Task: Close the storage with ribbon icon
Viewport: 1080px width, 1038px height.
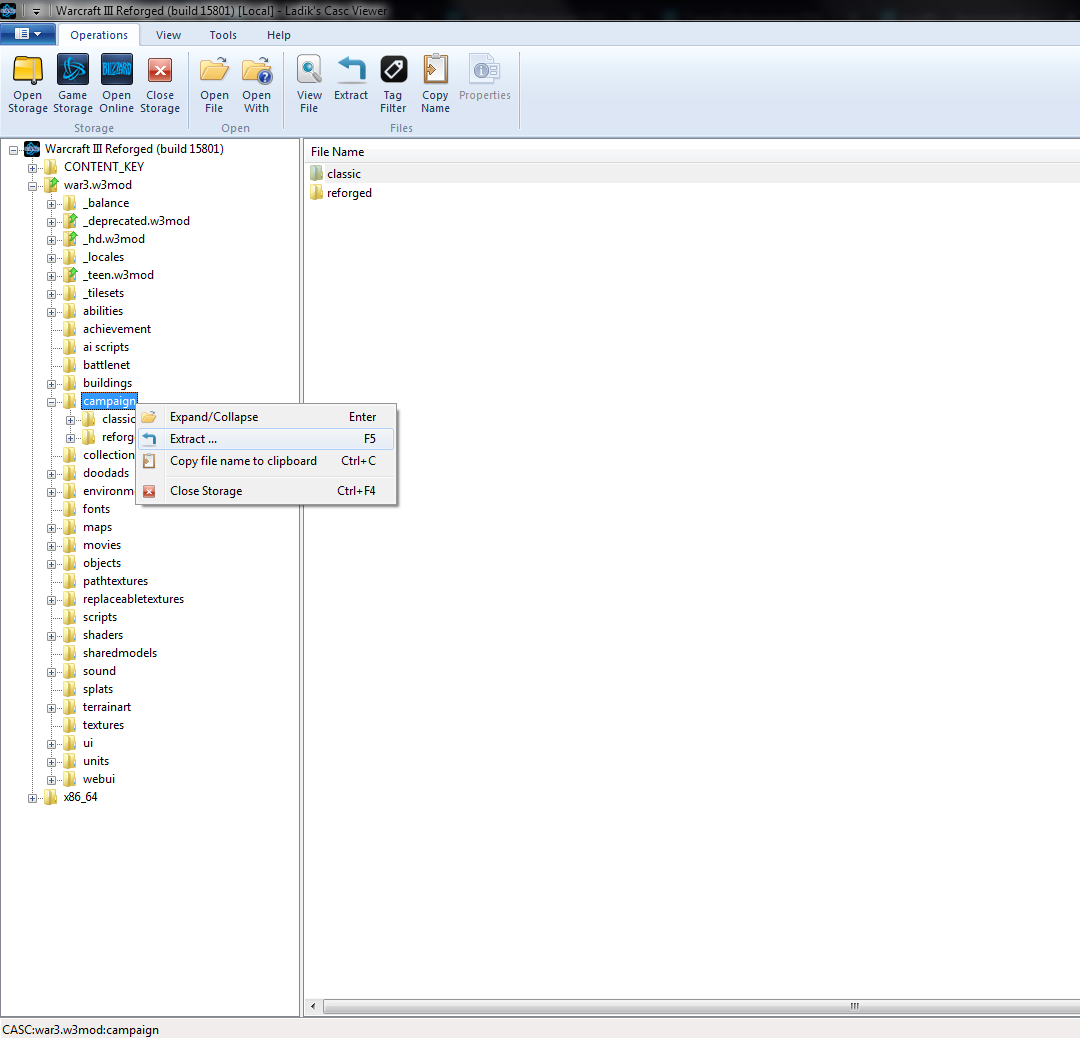Action: click(x=160, y=83)
